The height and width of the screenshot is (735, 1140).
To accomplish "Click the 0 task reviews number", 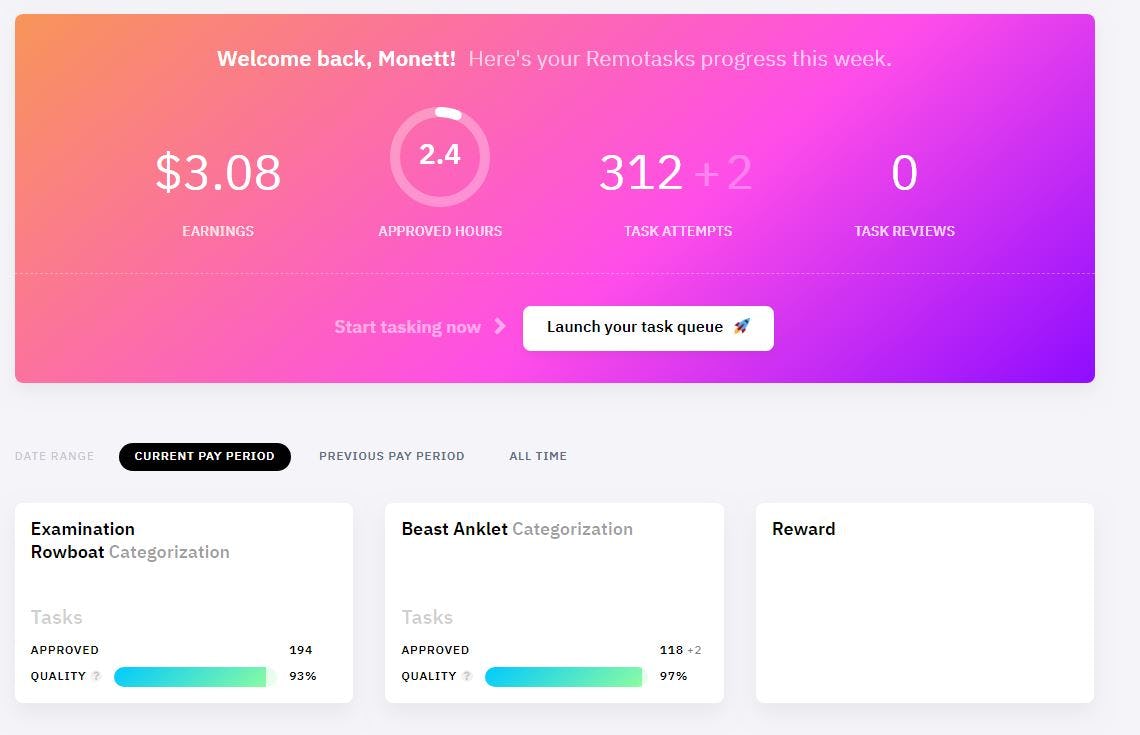I will pos(904,173).
